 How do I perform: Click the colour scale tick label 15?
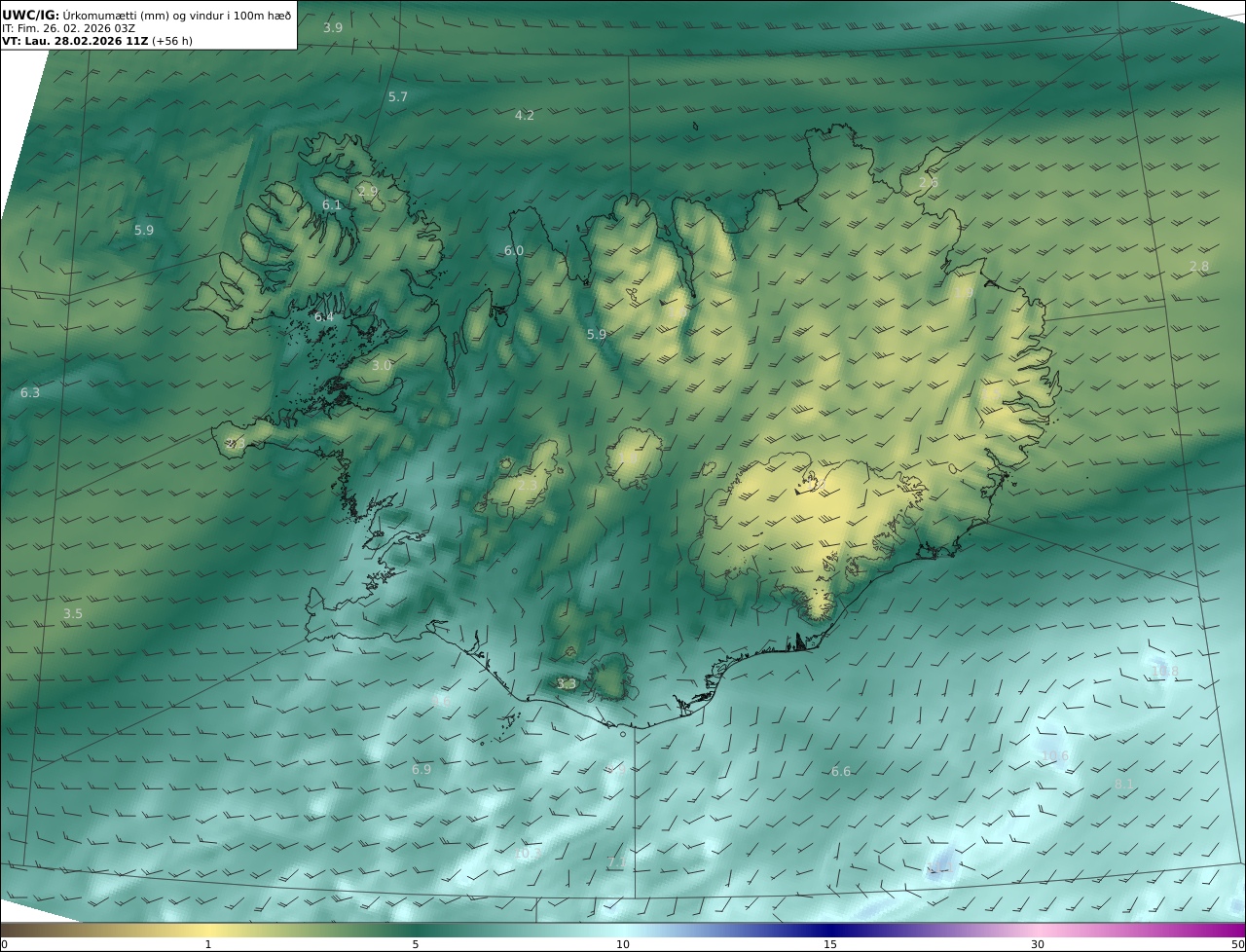830,944
